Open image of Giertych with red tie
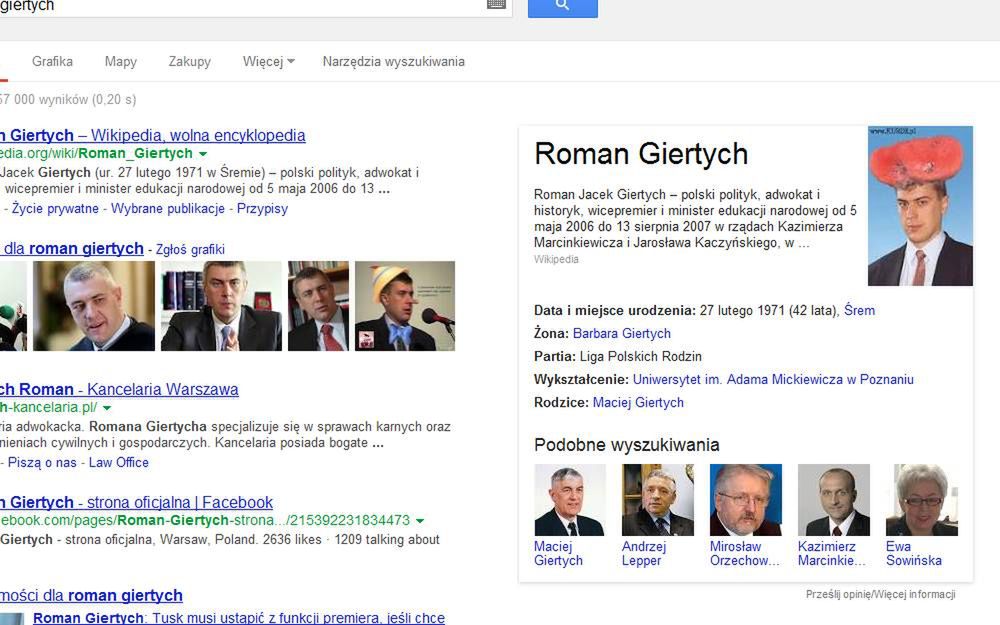 [318, 306]
